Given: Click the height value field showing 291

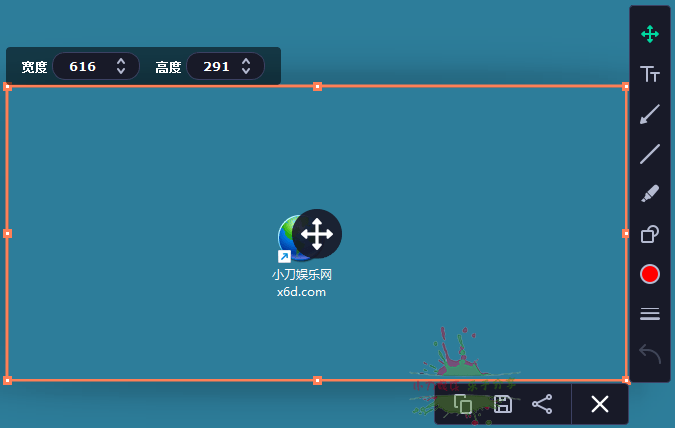Looking at the screenshot, I should click(216, 67).
